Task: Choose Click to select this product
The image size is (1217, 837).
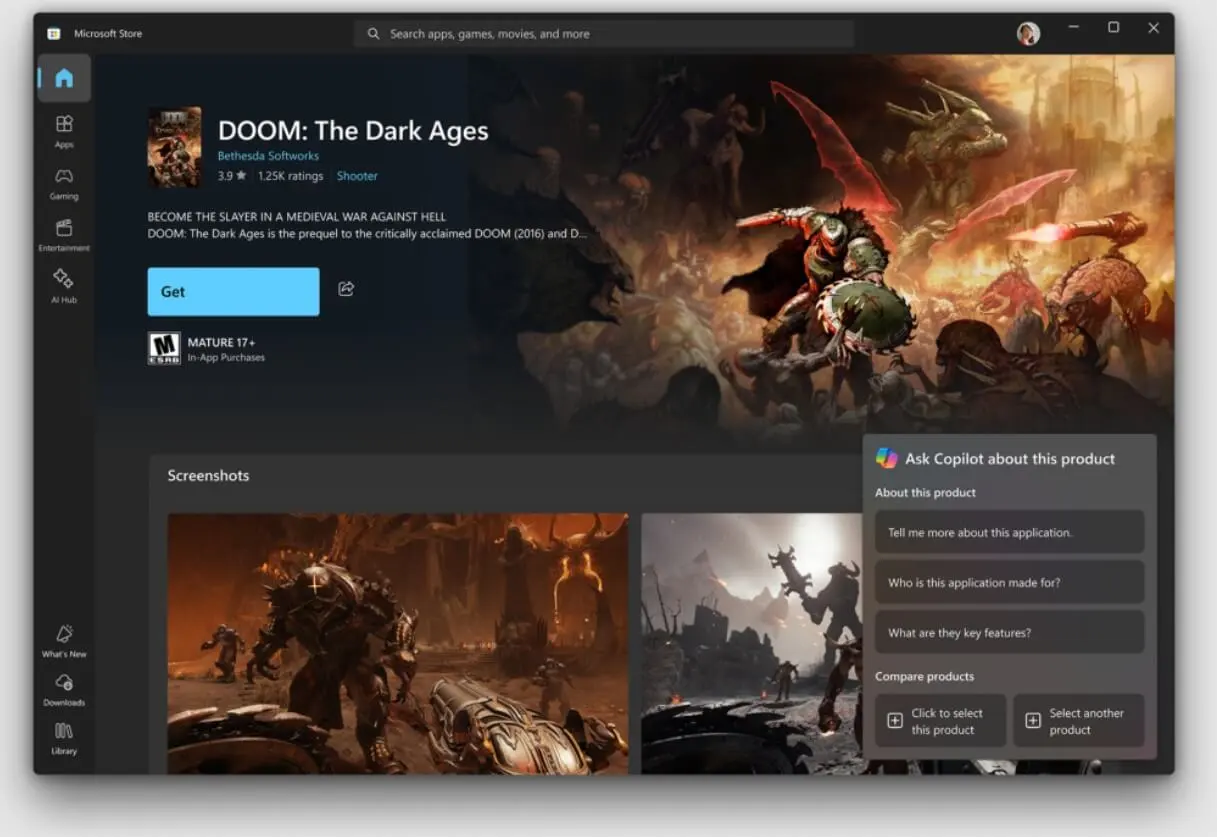Action: click(x=940, y=721)
